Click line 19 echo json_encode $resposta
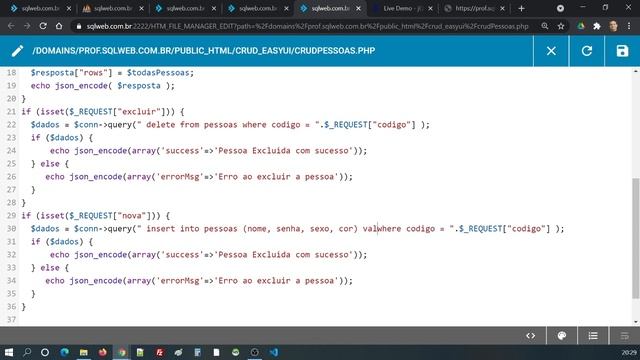Image resolution: width=640 pixels, height=360 pixels. pos(102,86)
